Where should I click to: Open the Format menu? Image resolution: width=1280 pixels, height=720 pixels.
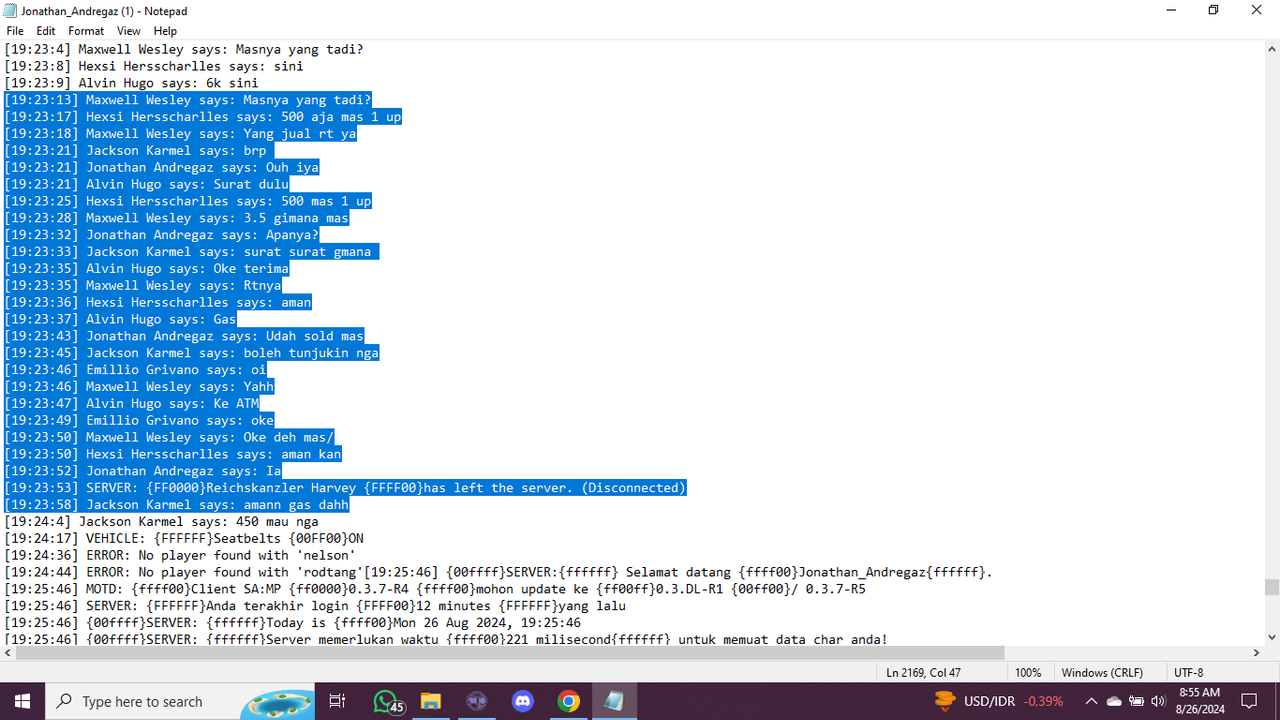(x=86, y=31)
